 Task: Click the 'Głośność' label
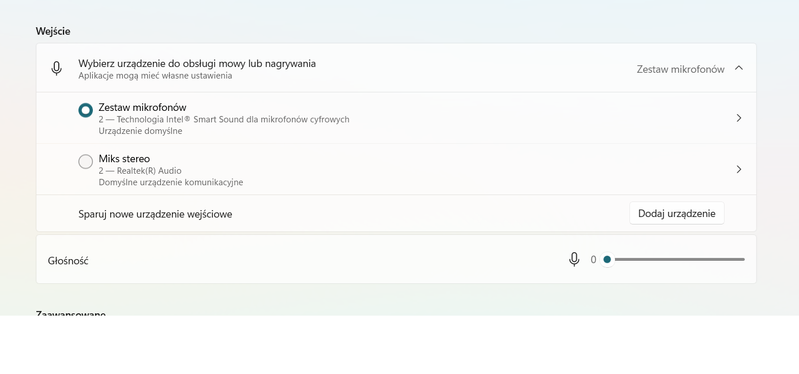(x=68, y=261)
